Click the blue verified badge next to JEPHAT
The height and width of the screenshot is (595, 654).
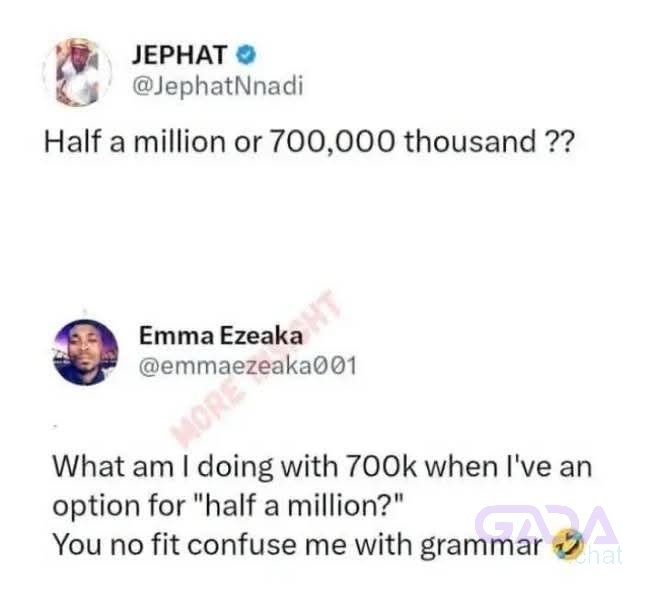click(246, 55)
